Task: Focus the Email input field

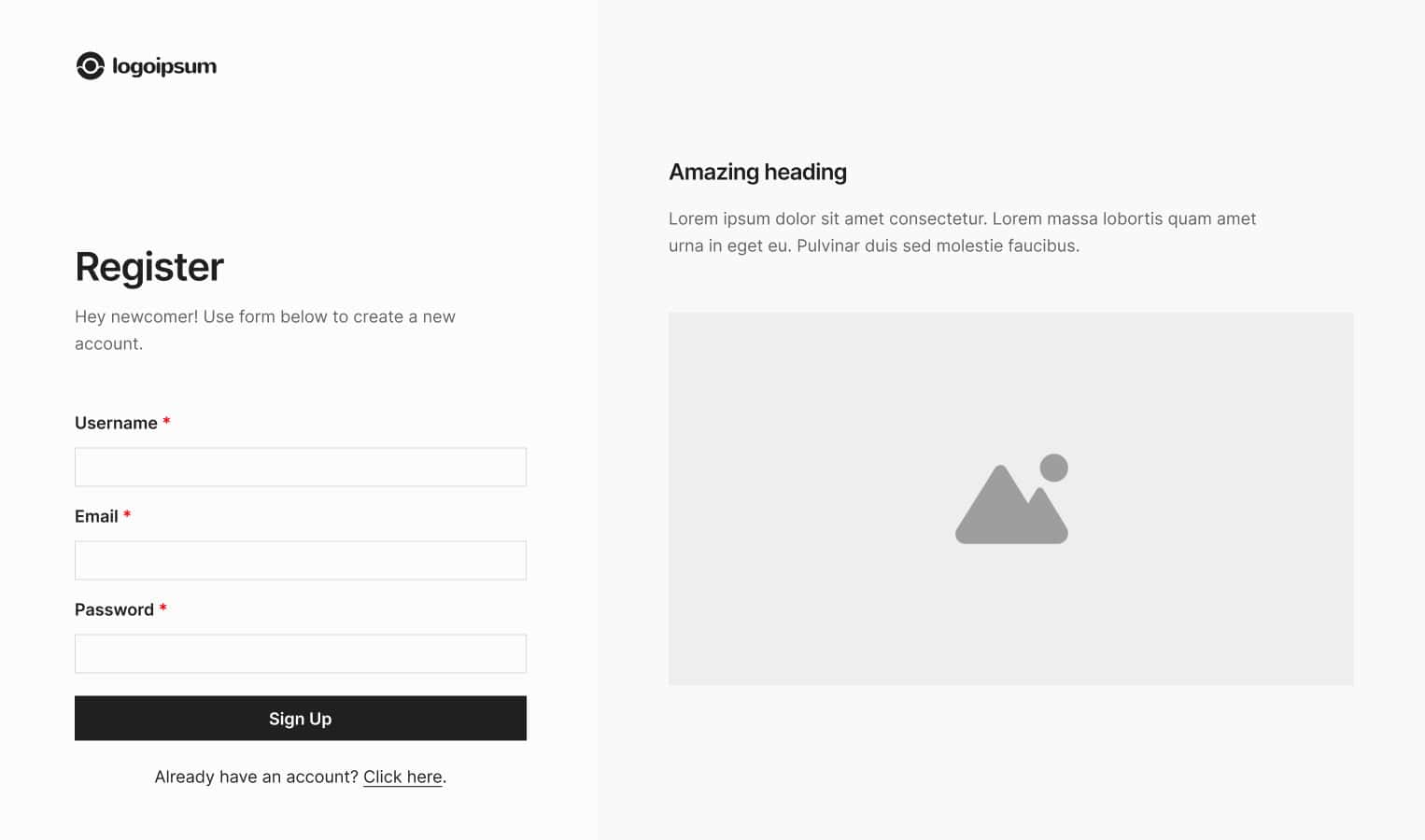Action: (x=300, y=560)
